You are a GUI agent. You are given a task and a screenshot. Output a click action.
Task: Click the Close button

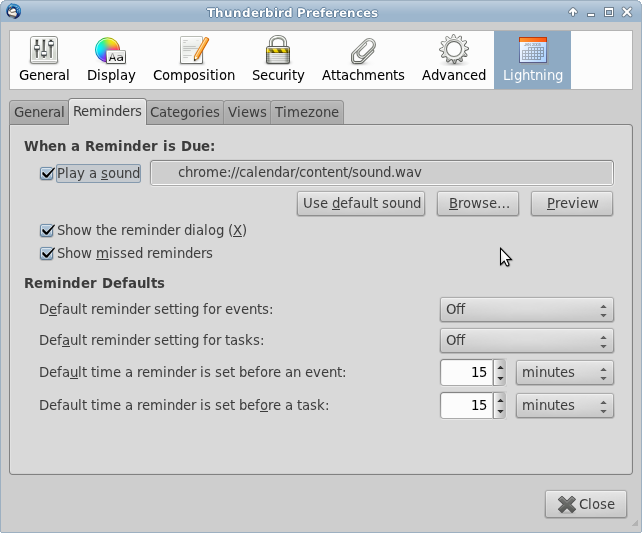click(x=586, y=504)
